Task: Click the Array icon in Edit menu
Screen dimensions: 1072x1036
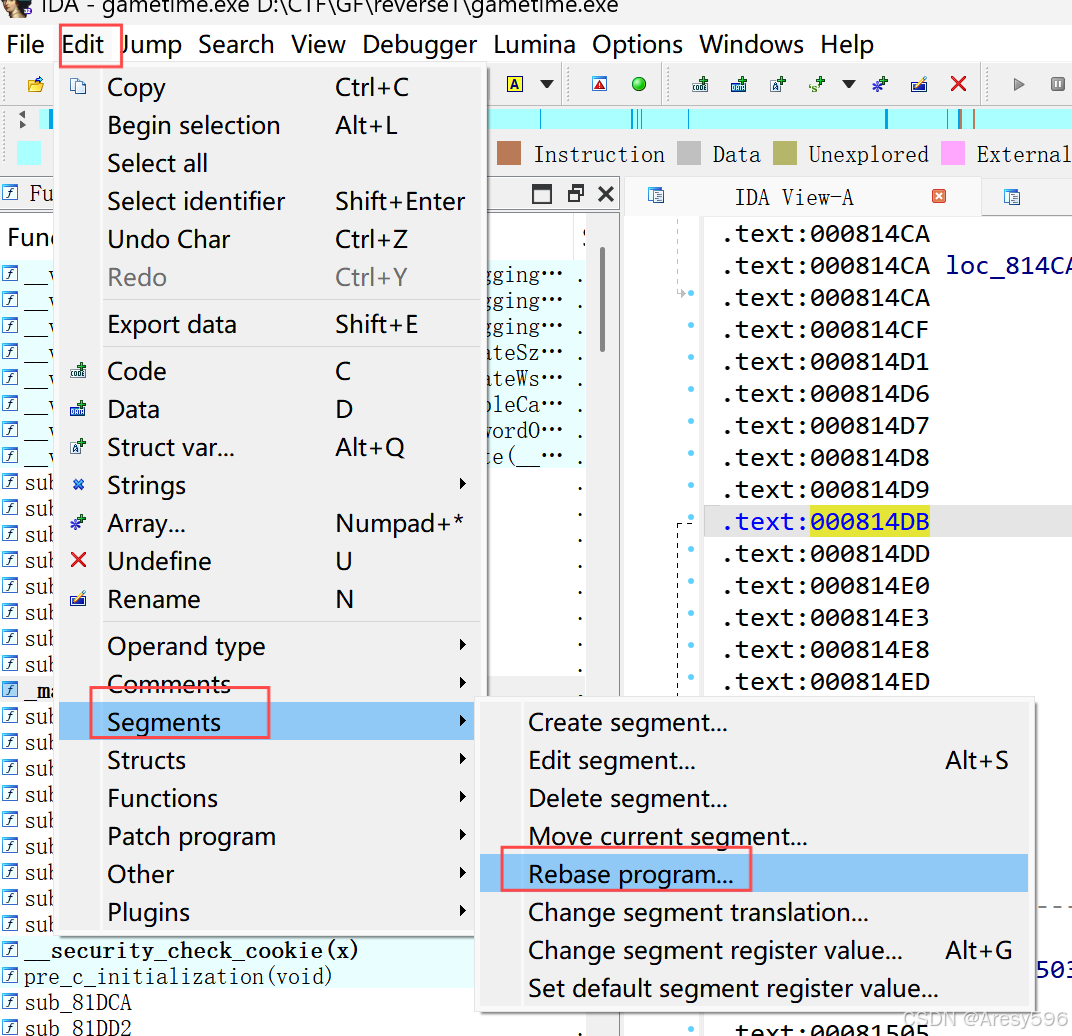Action: pyautogui.click(x=79, y=522)
